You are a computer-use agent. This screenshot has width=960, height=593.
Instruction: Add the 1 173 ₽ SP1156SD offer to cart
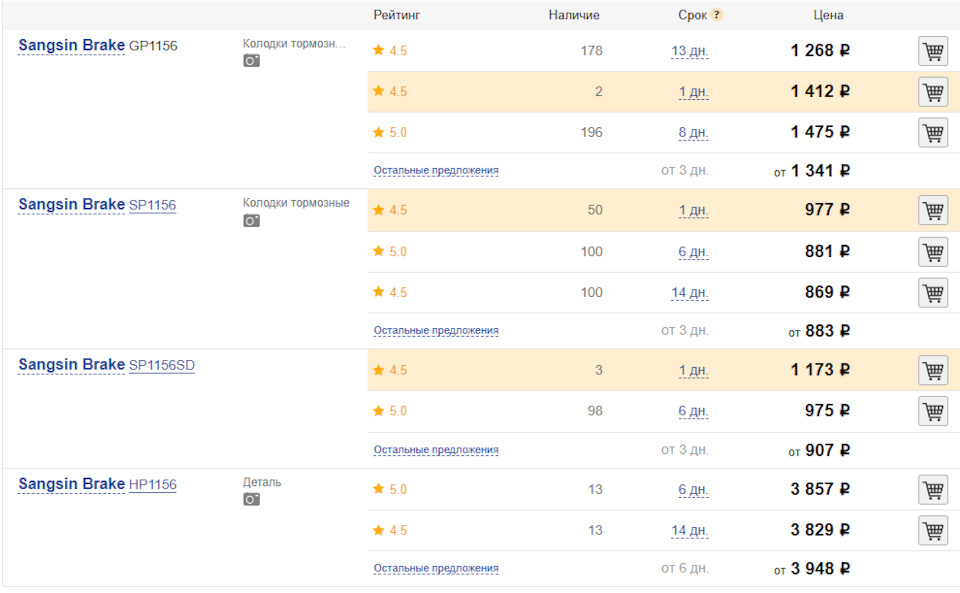pos(933,371)
